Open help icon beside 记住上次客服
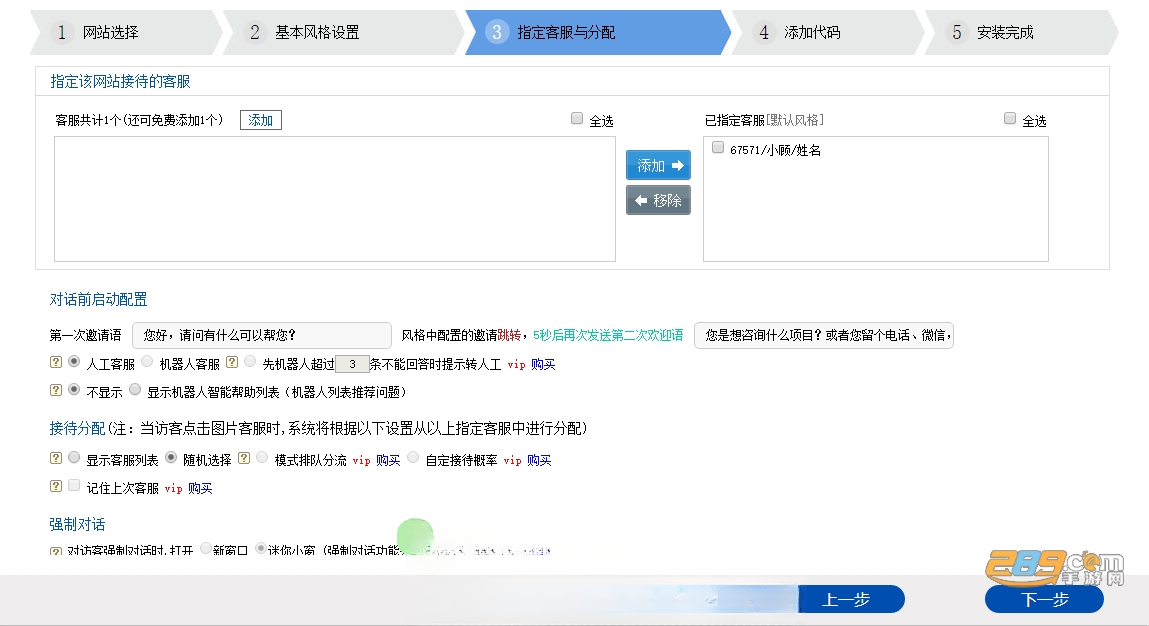The width and height of the screenshot is (1149, 626). [x=56, y=486]
